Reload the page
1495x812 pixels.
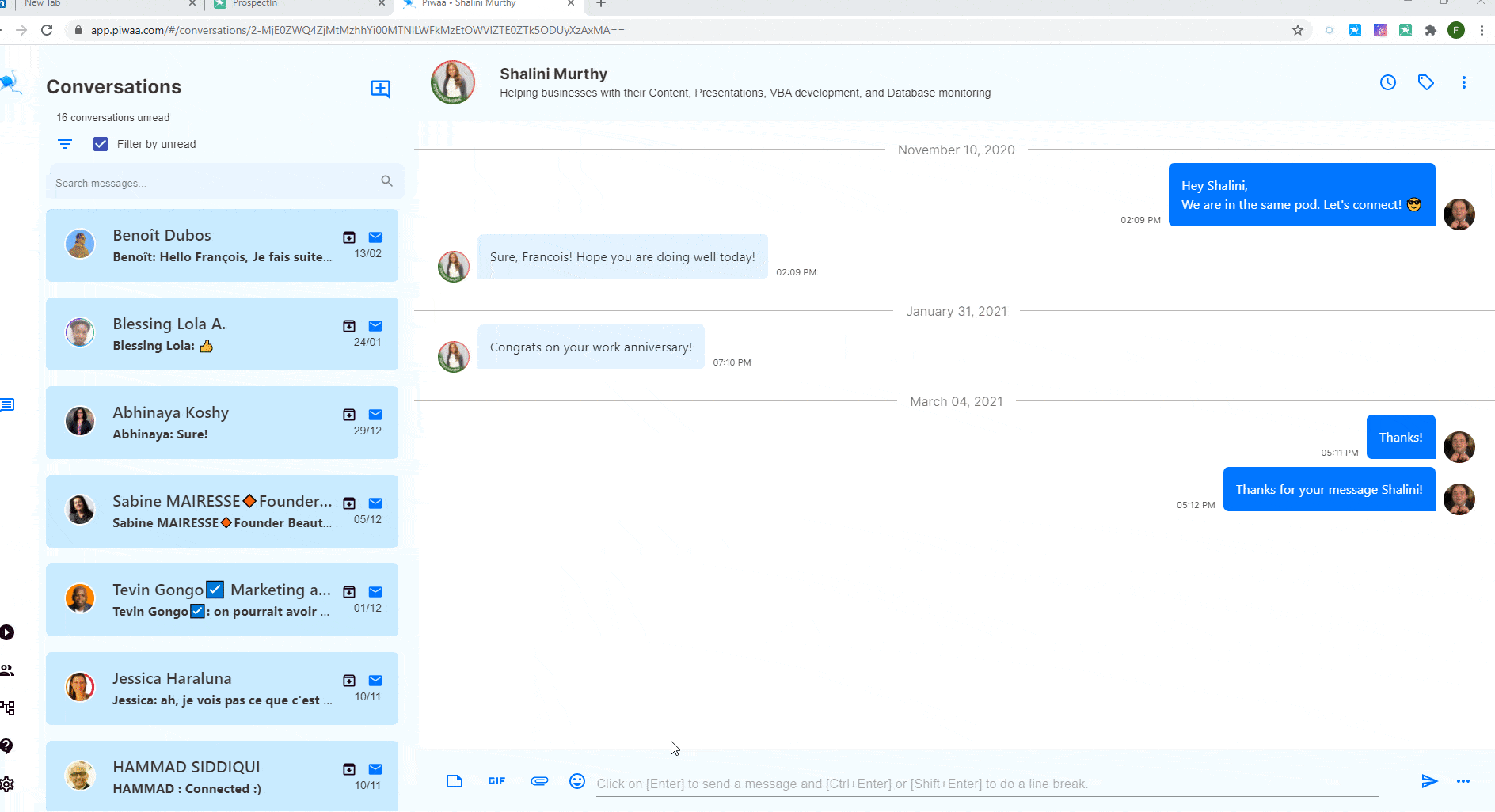47,30
